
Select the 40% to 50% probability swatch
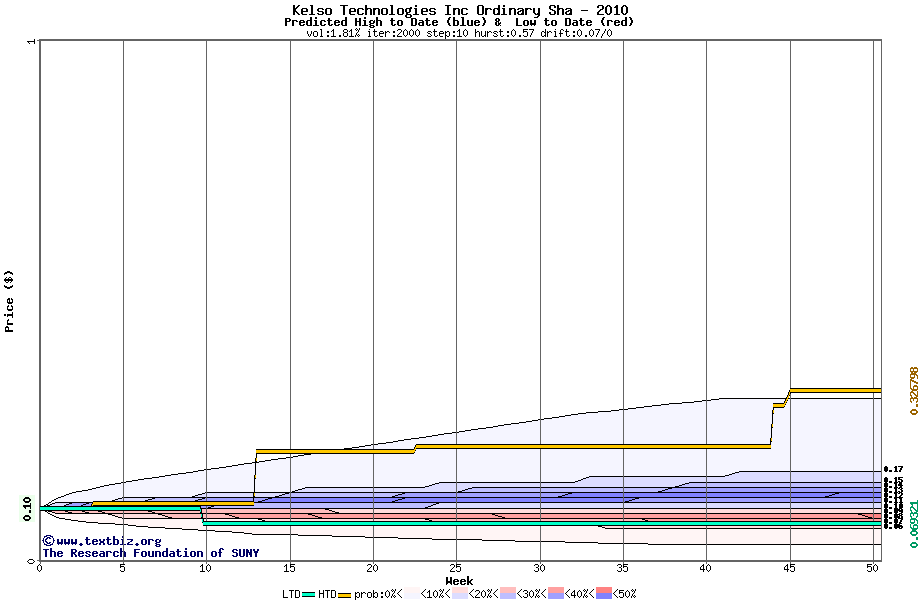tap(604, 594)
